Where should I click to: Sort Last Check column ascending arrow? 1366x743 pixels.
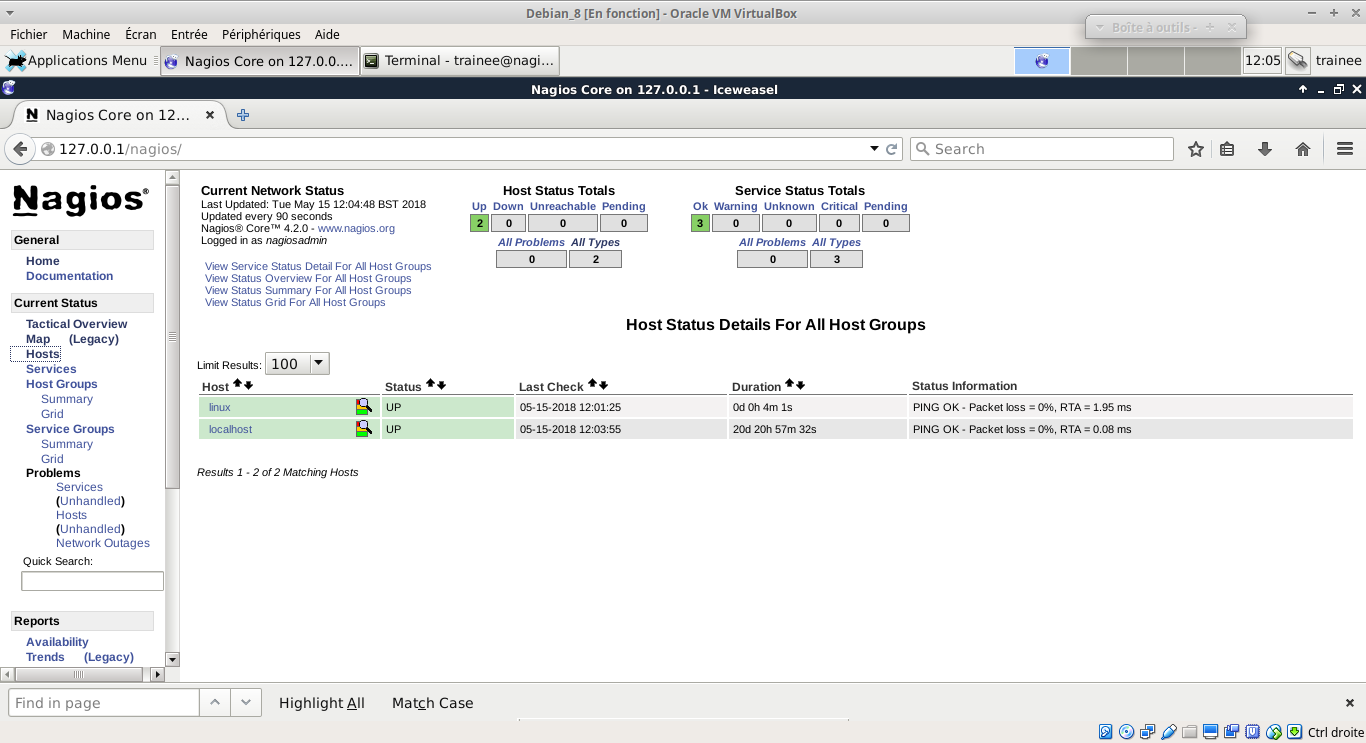[592, 385]
